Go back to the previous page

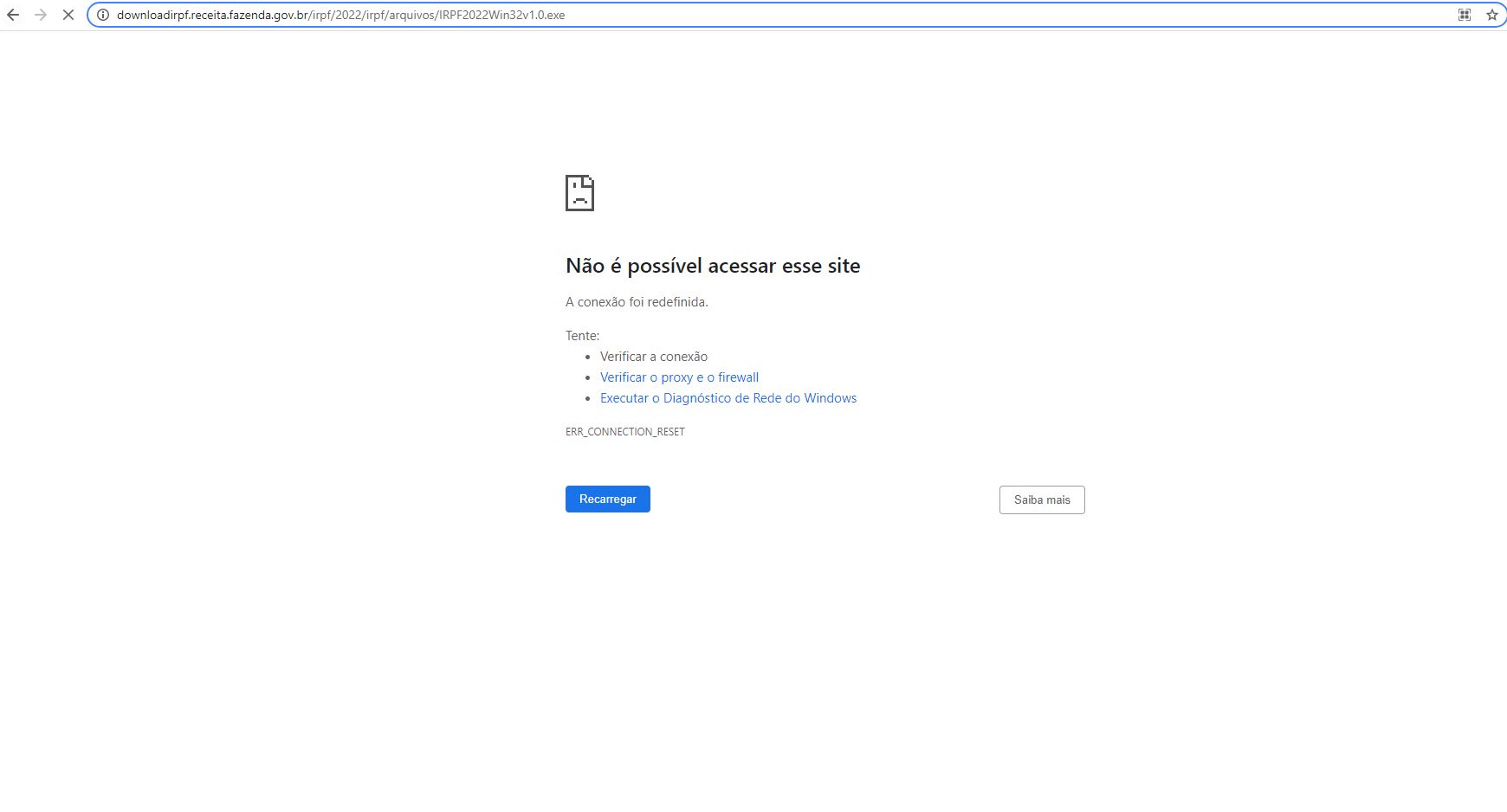coord(13,15)
